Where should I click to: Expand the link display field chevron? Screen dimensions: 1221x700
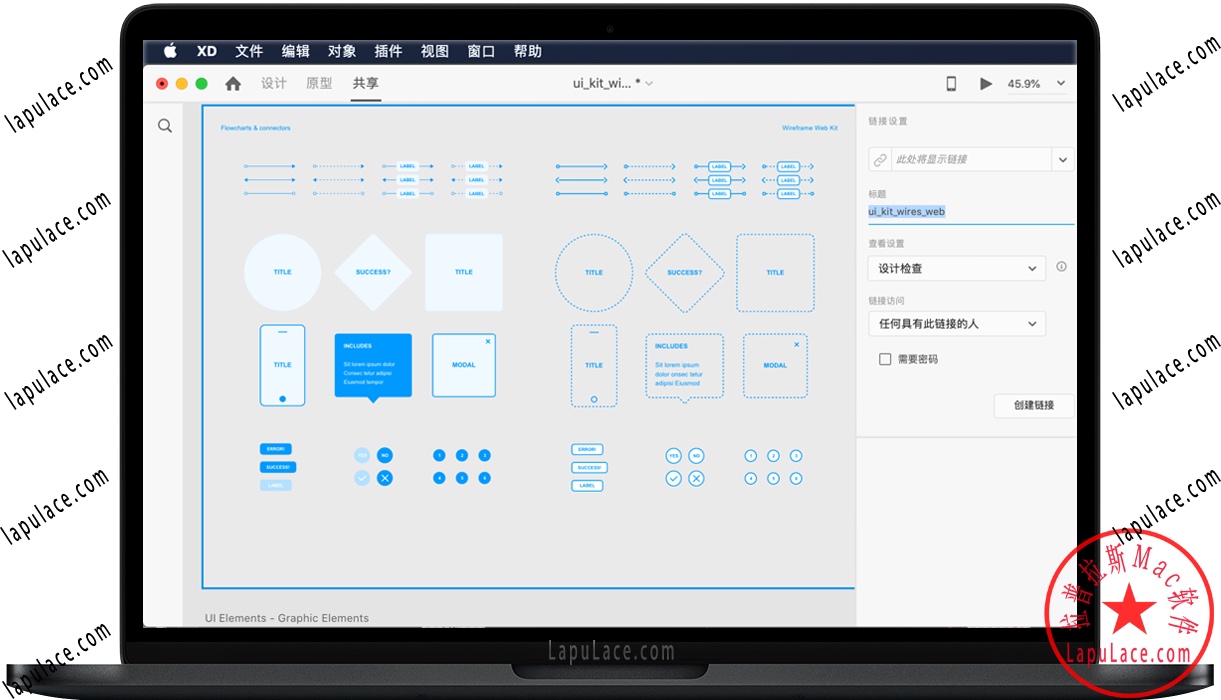click(1064, 159)
